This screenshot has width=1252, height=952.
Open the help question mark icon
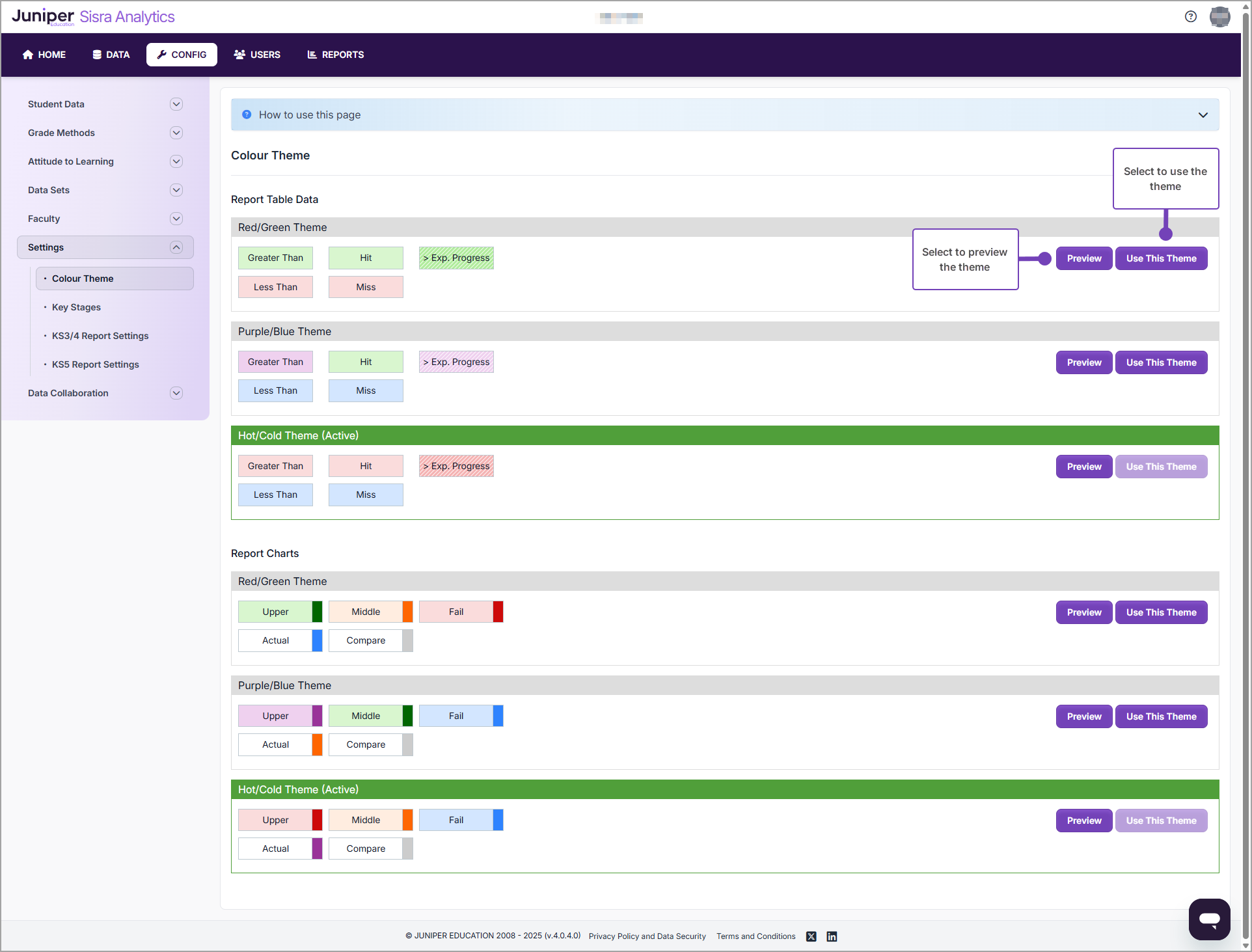tap(1191, 16)
